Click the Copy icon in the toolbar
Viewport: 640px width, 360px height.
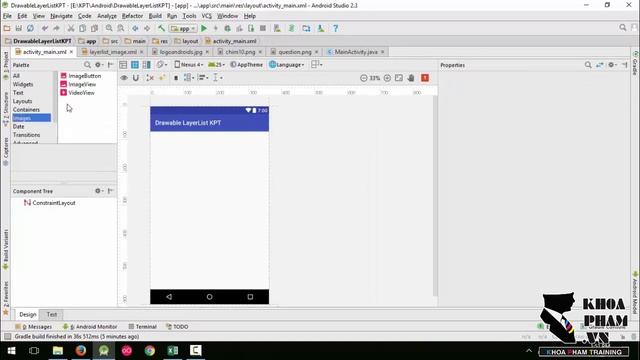point(82,28)
